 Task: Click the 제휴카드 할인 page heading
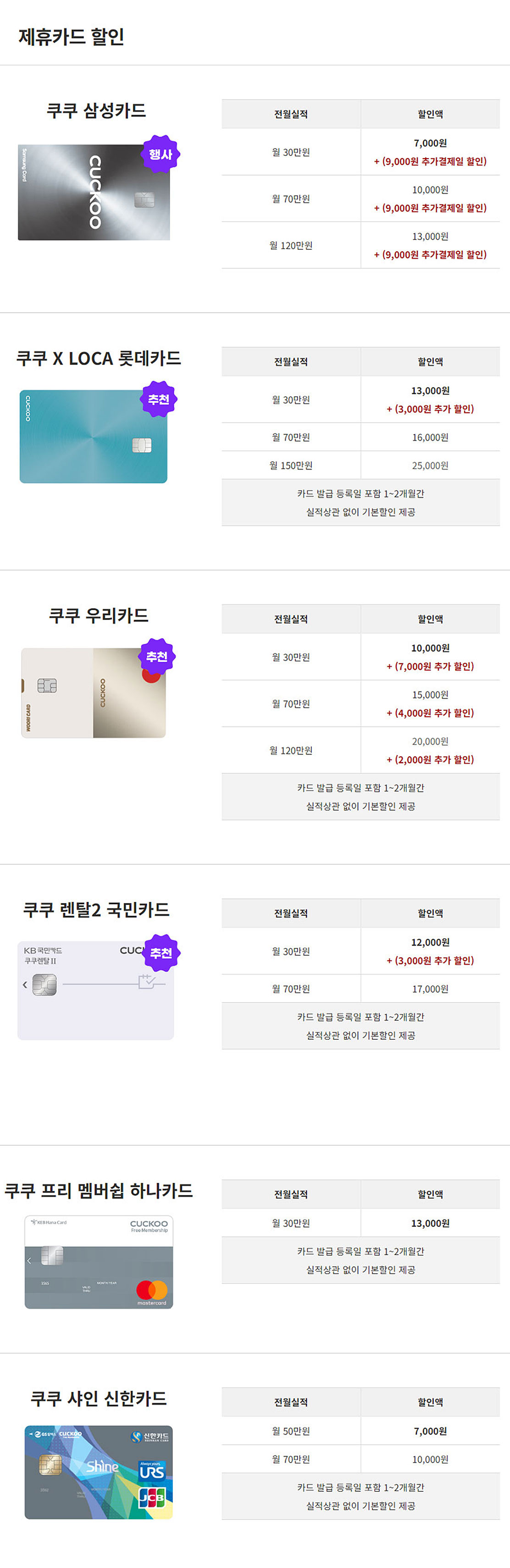tap(71, 37)
